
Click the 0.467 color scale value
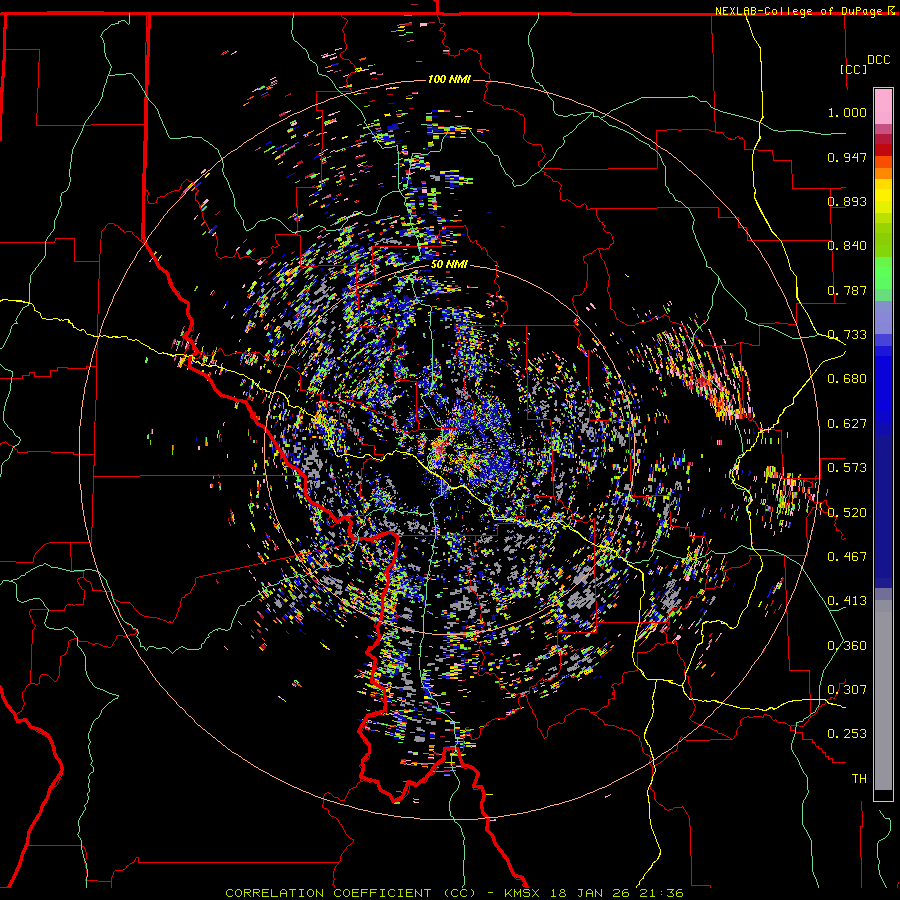[847, 557]
